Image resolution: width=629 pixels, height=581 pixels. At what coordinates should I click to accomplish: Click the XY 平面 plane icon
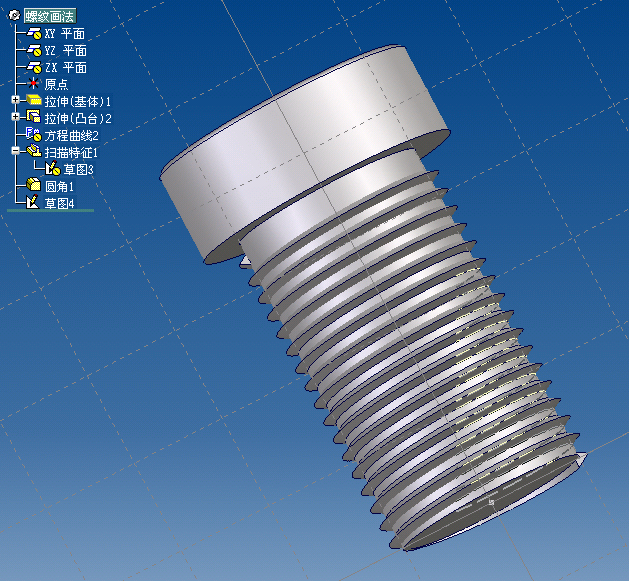pyautogui.click(x=34, y=33)
